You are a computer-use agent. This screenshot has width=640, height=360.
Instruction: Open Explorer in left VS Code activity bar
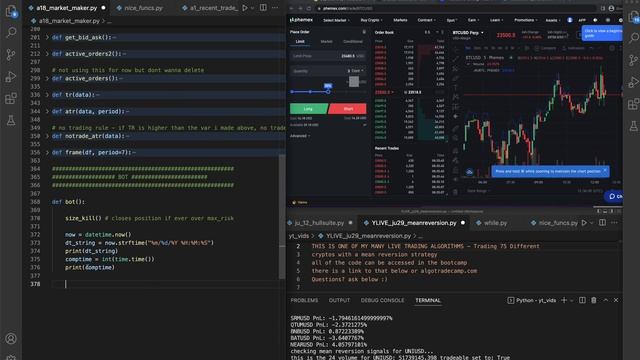pyautogui.click(x=11, y=11)
